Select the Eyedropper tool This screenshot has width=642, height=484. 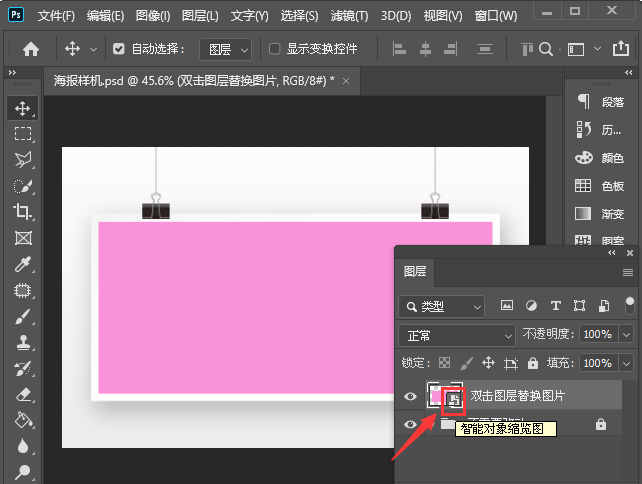tap(22, 264)
